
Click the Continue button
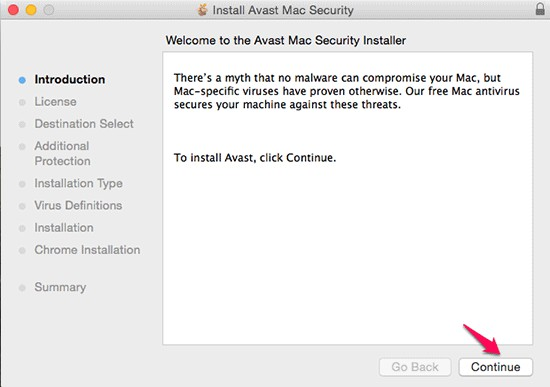pos(495,367)
